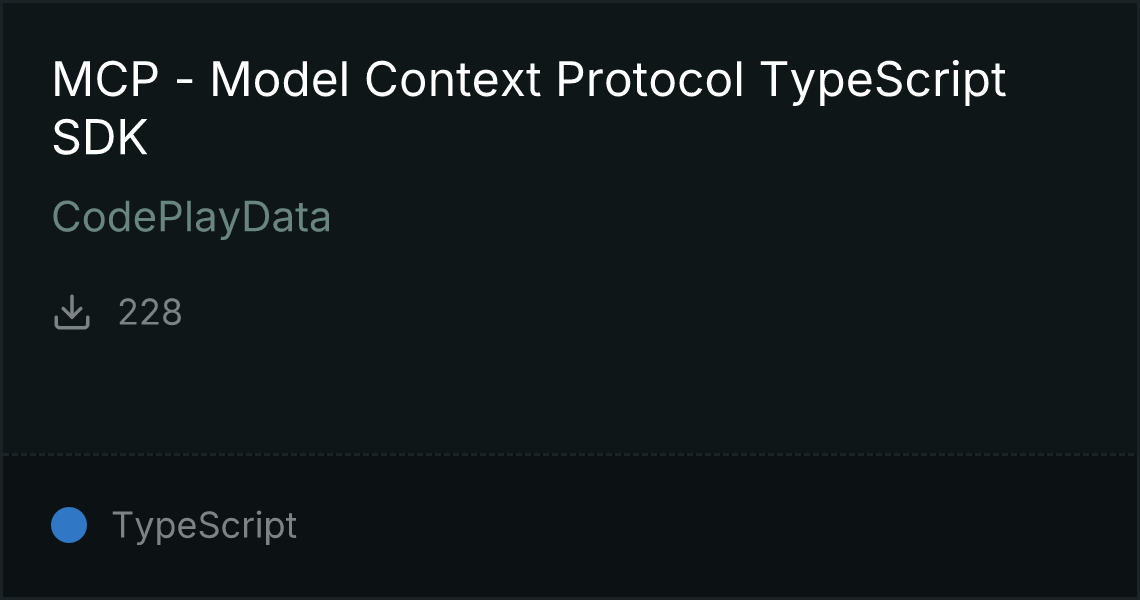Click the blue TypeScript language dot
Screen dimensions: 1140x600
(69, 525)
